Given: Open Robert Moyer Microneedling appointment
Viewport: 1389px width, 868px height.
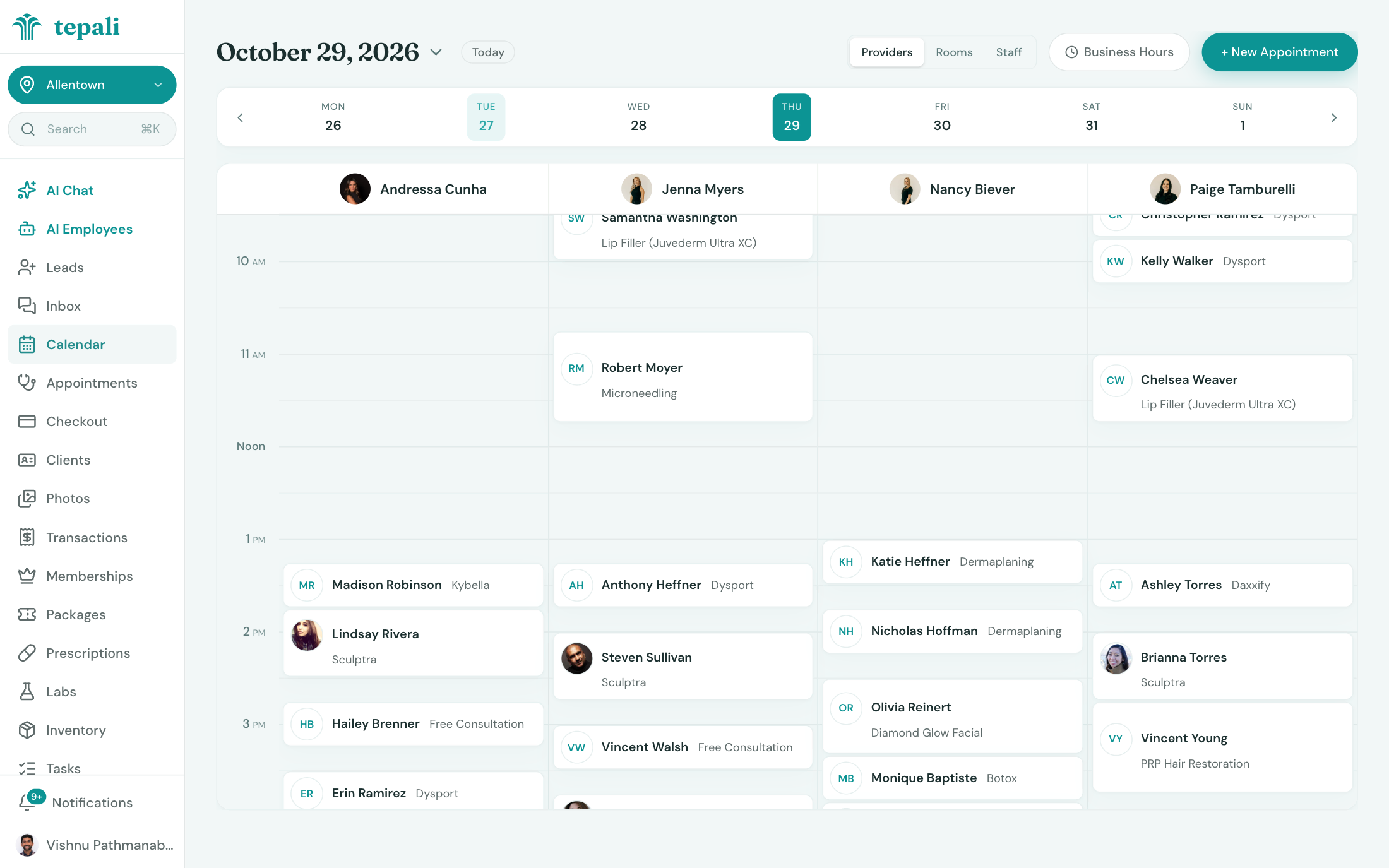Looking at the screenshot, I should [683, 377].
